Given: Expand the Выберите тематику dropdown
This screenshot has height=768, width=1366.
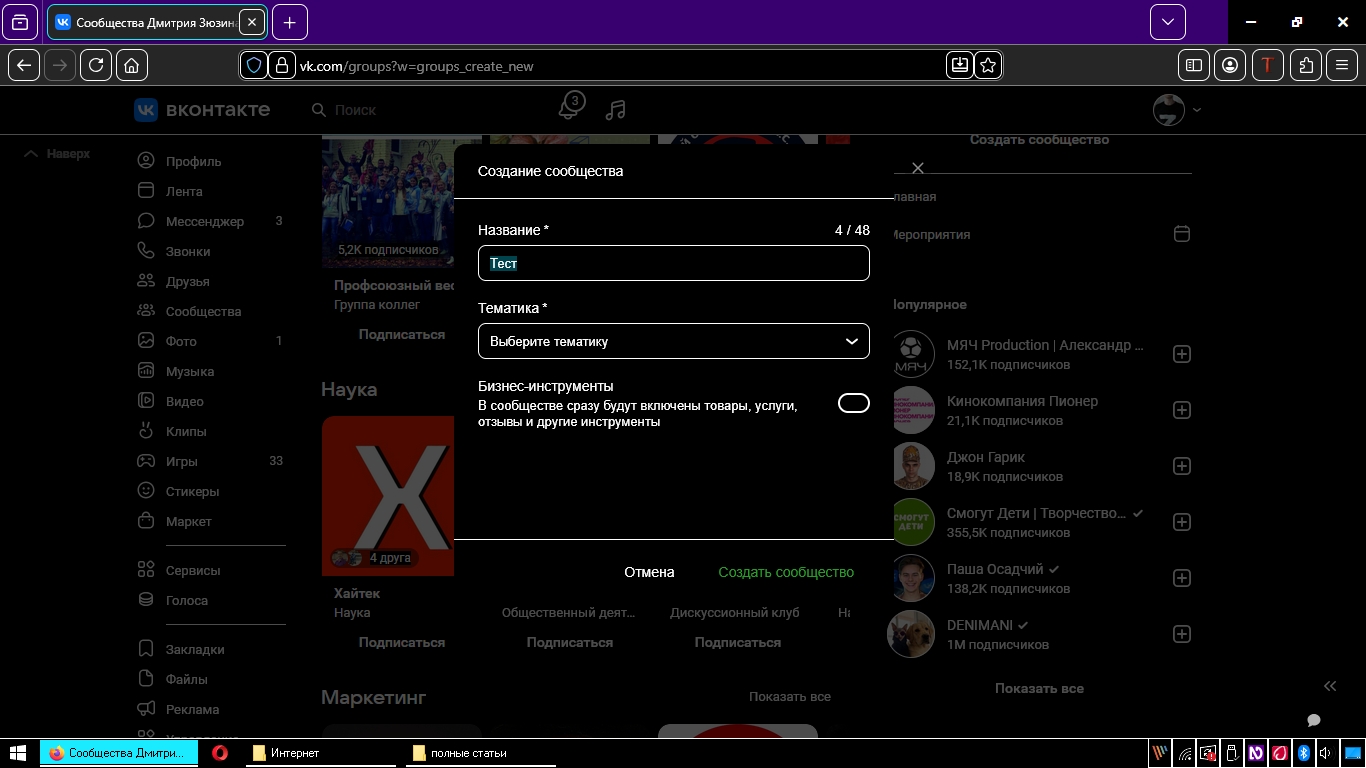Looking at the screenshot, I should click(673, 341).
